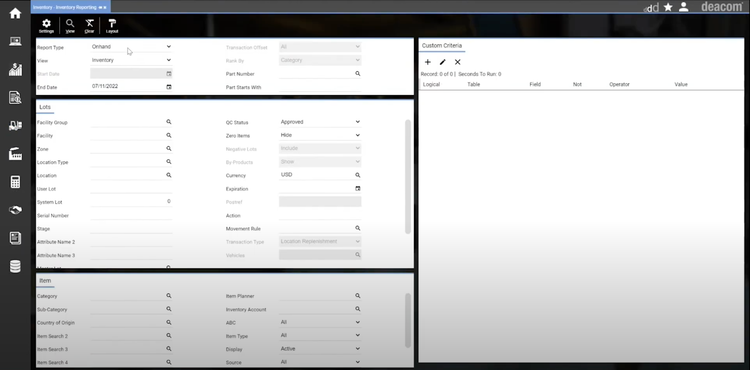Open Location Type search lookup

pyautogui.click(x=169, y=162)
